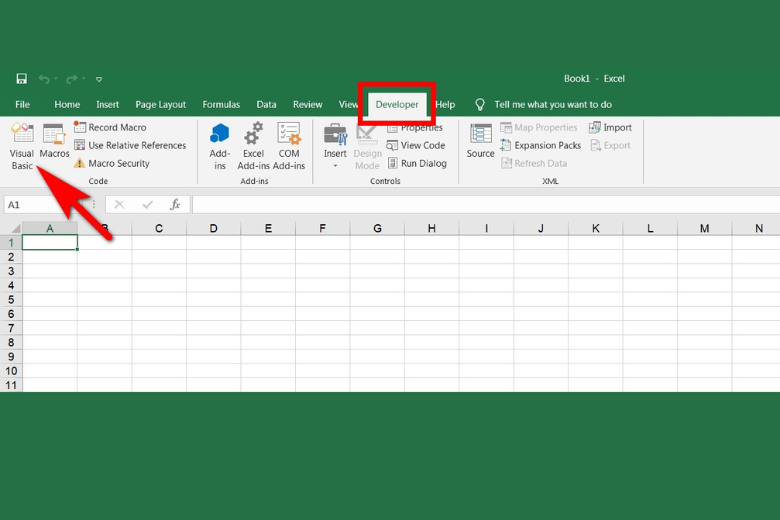Open the Review tab
Image resolution: width=780 pixels, height=520 pixels.
(x=307, y=104)
